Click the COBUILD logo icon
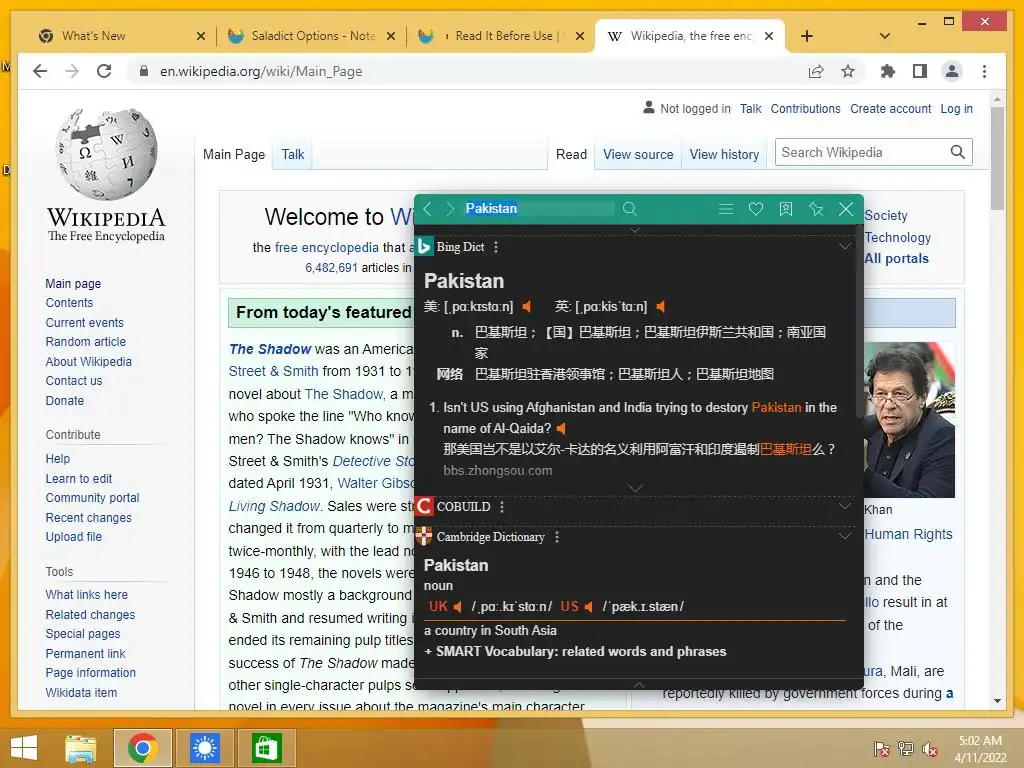Screen dimensions: 1024x768 pos(424,506)
